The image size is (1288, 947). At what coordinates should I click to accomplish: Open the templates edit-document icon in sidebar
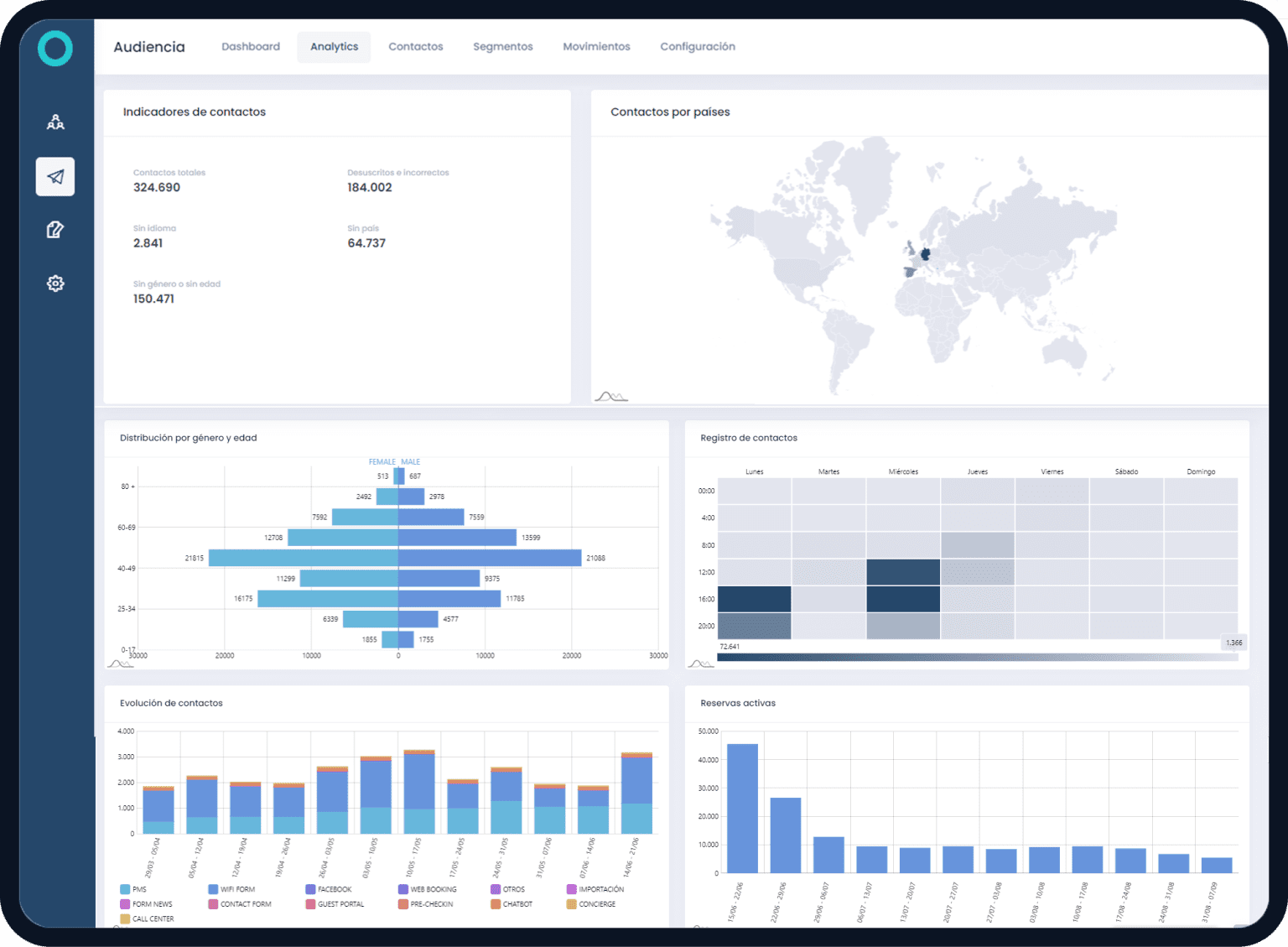(55, 229)
